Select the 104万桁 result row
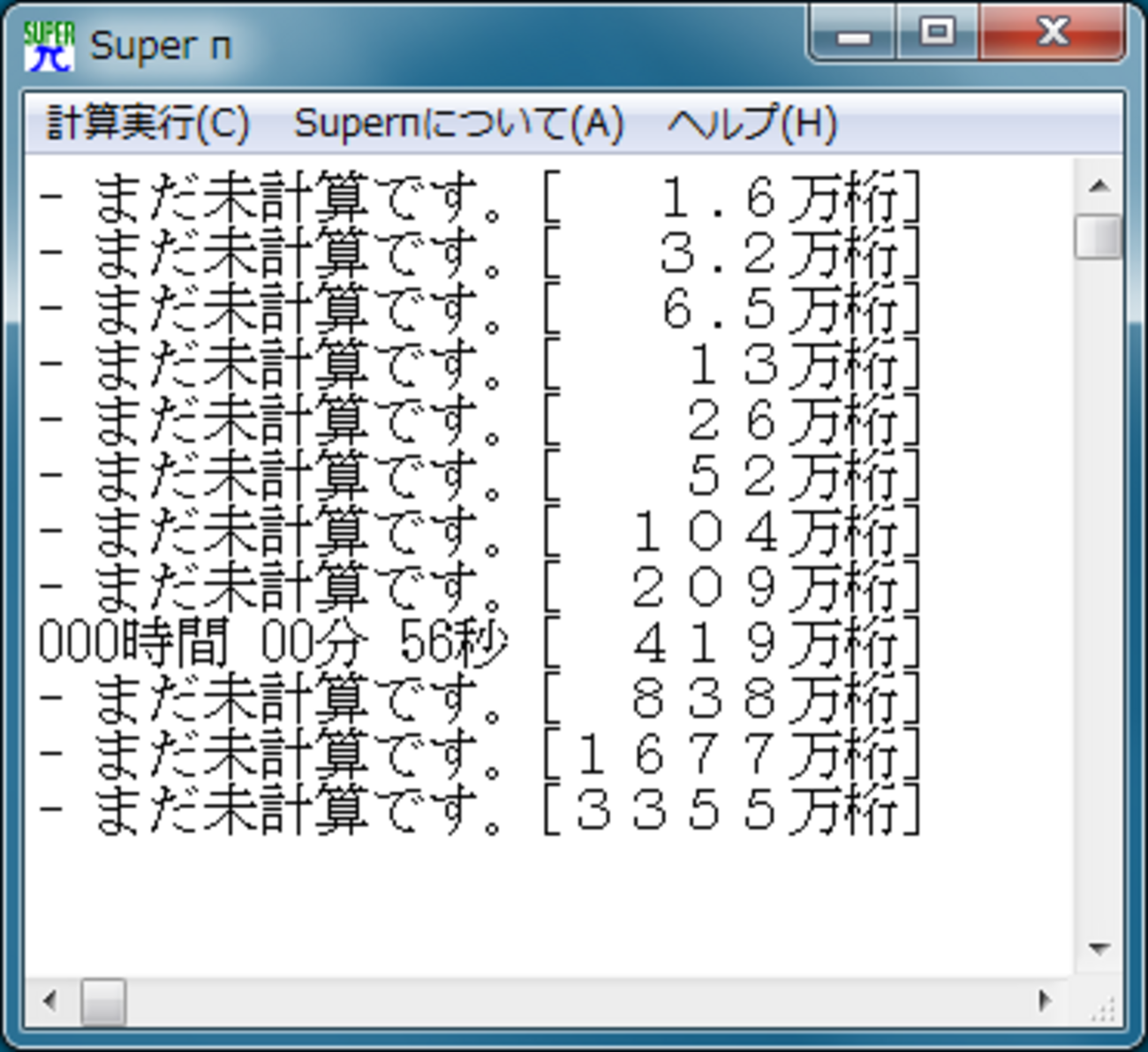The height and width of the screenshot is (1052, 1148). pyautogui.click(x=480, y=531)
